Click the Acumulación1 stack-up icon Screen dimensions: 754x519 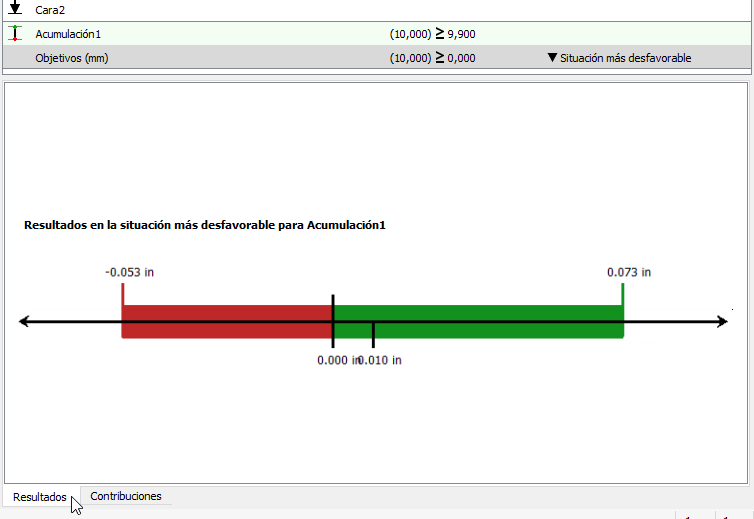pos(15,33)
